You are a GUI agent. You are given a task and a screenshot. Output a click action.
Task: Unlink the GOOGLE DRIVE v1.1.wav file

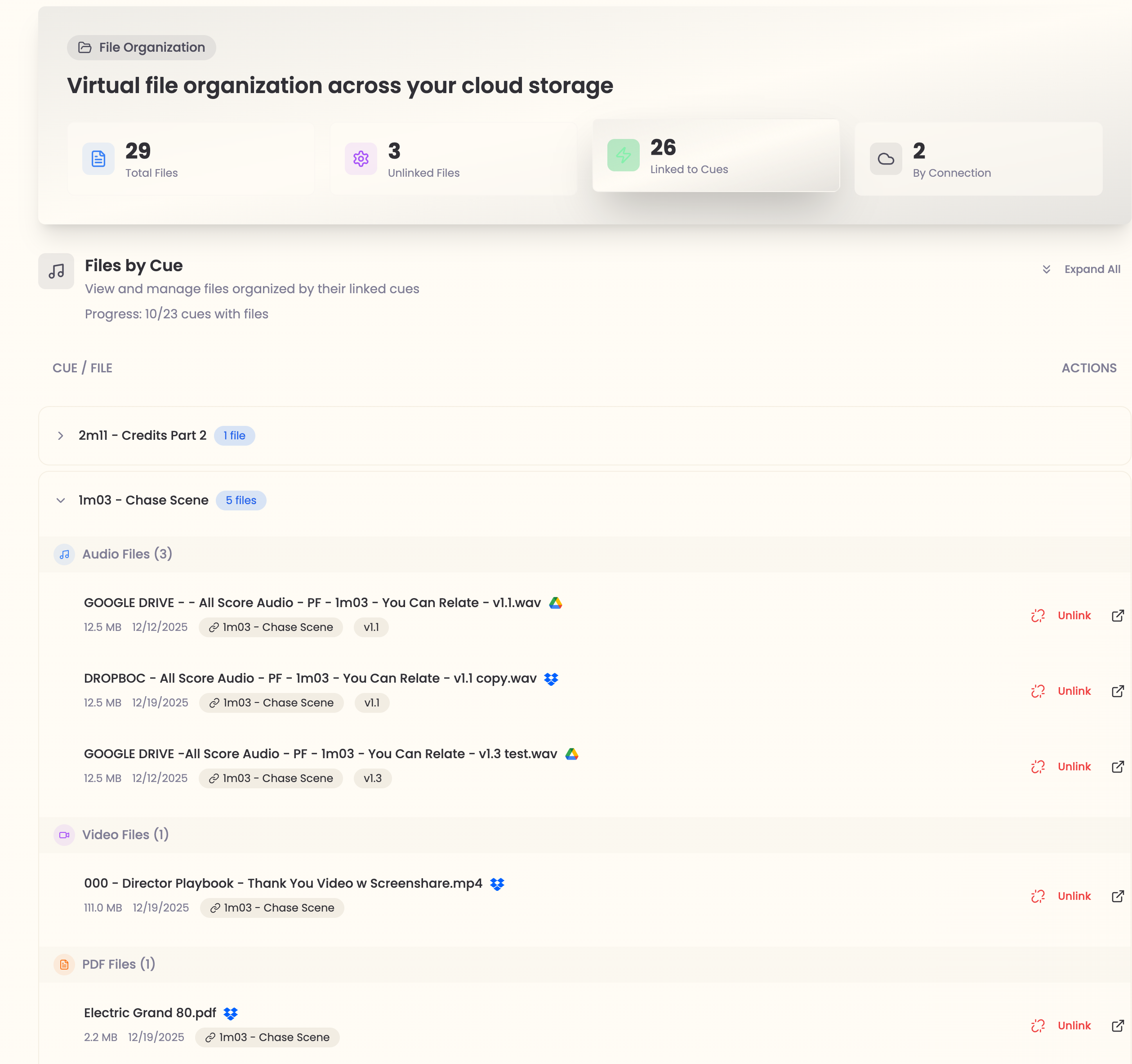click(x=1061, y=616)
